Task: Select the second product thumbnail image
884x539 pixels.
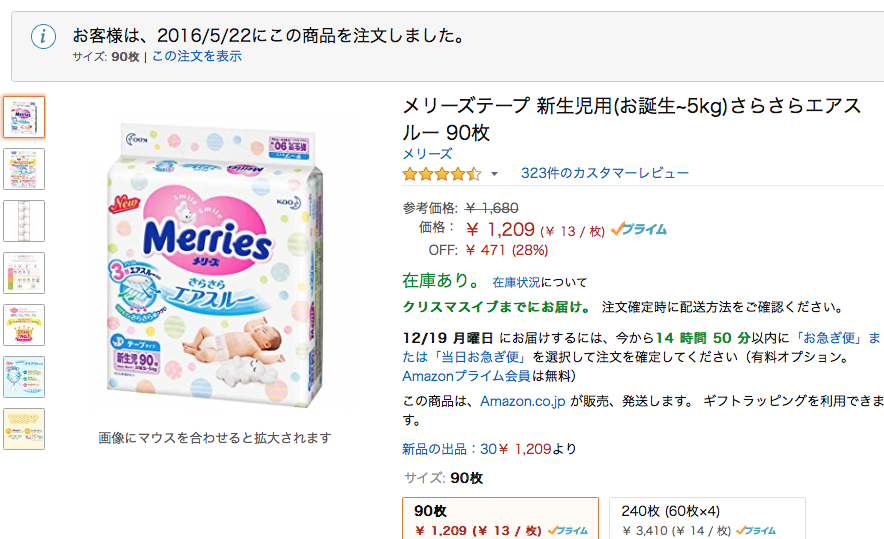Action: pos(24,169)
